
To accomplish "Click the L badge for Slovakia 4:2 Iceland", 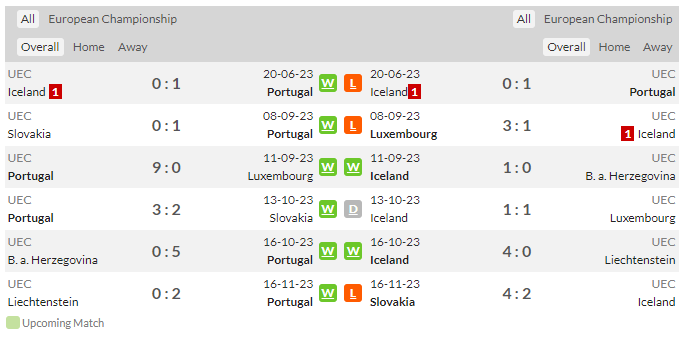I will pyautogui.click(x=353, y=293).
